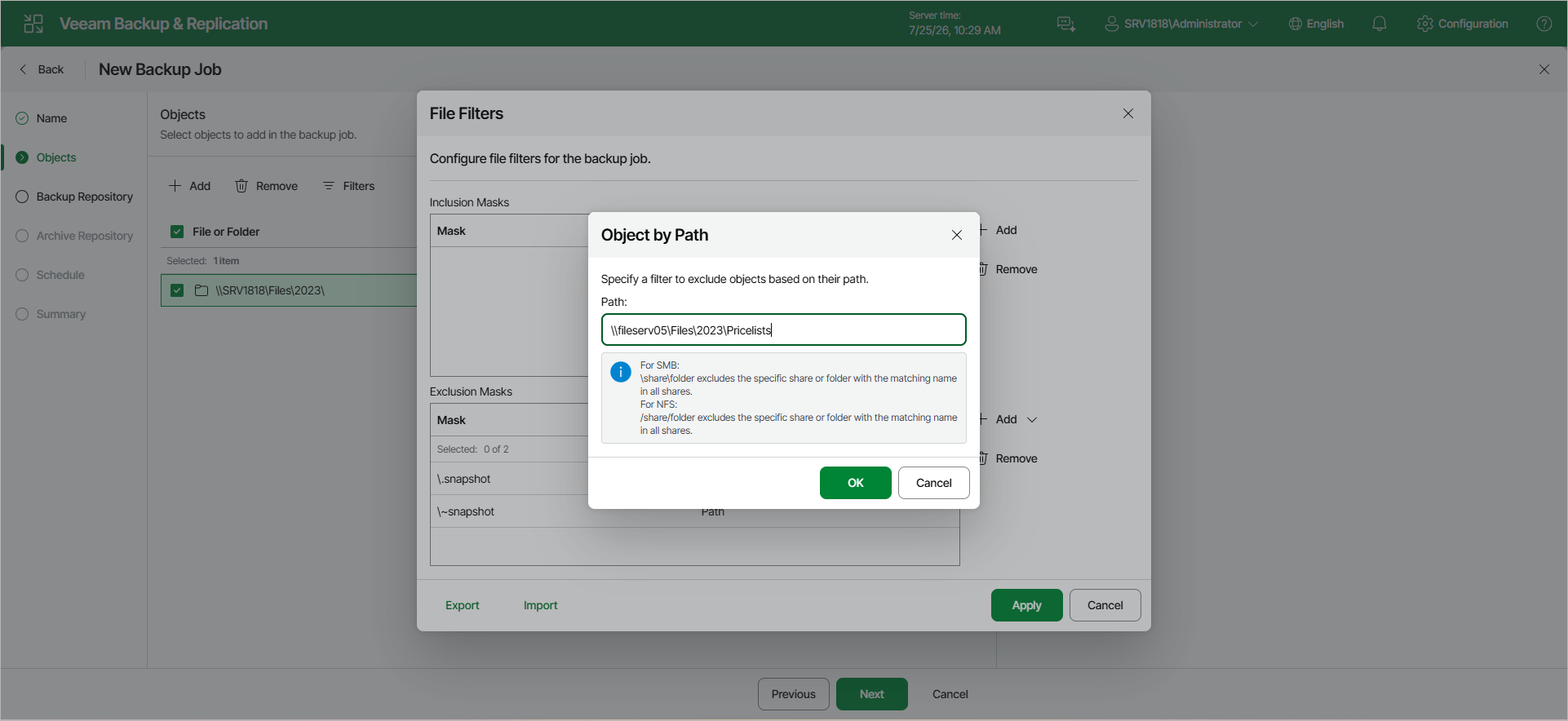Viewport: 1568px width, 721px height.
Task: Click the globe language icon
Action: coord(1295,24)
